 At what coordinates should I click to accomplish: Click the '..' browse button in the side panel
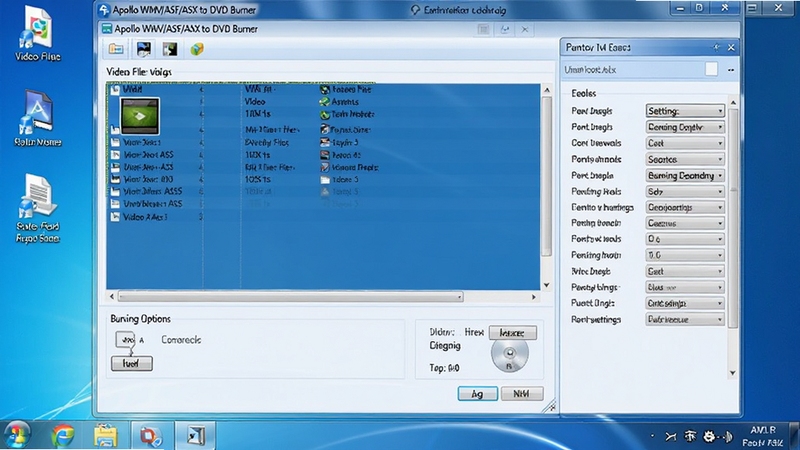[x=731, y=70]
